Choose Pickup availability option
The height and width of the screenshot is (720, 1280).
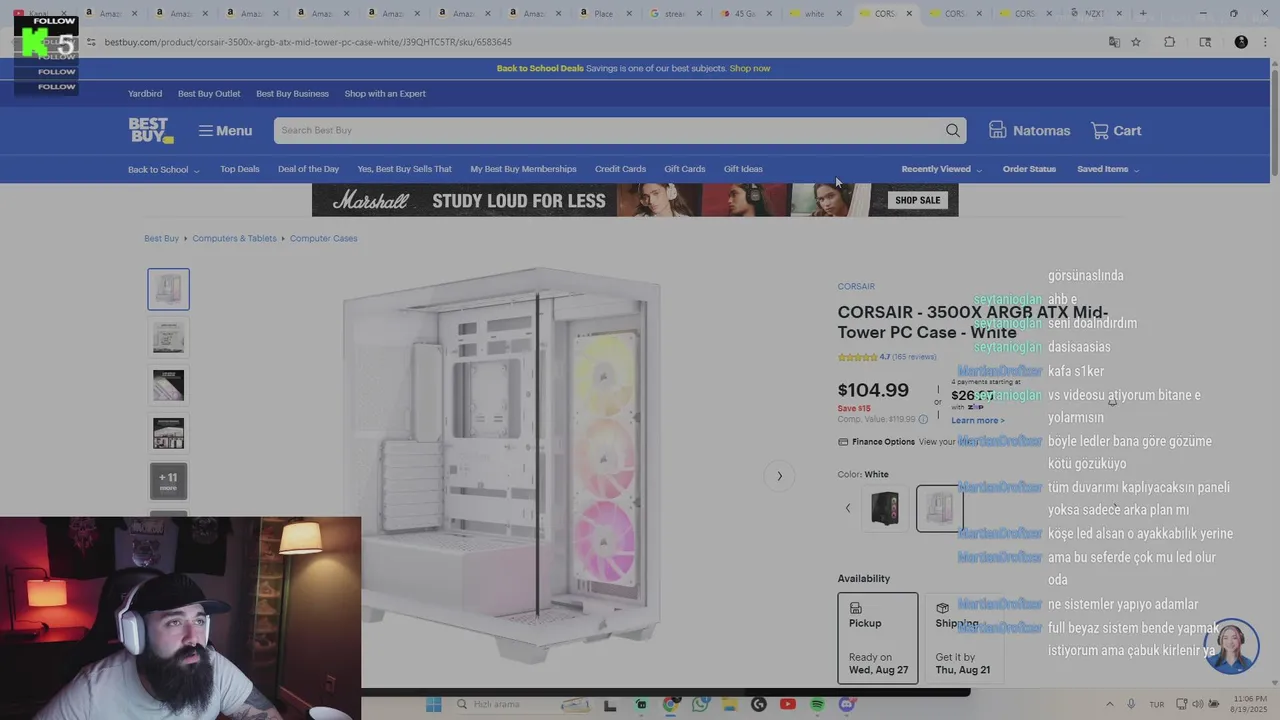coord(878,638)
